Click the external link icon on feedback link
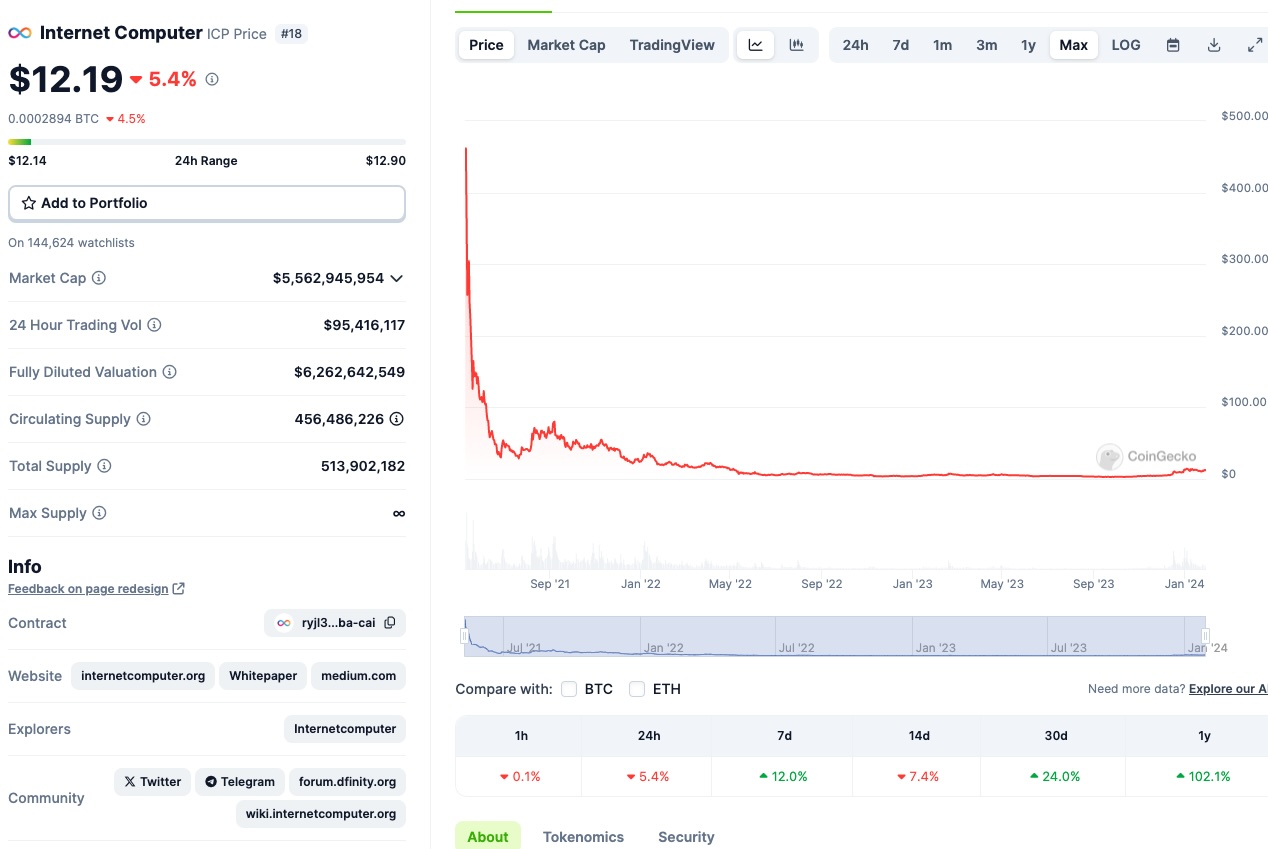This screenshot has width=1268, height=849. [x=179, y=589]
